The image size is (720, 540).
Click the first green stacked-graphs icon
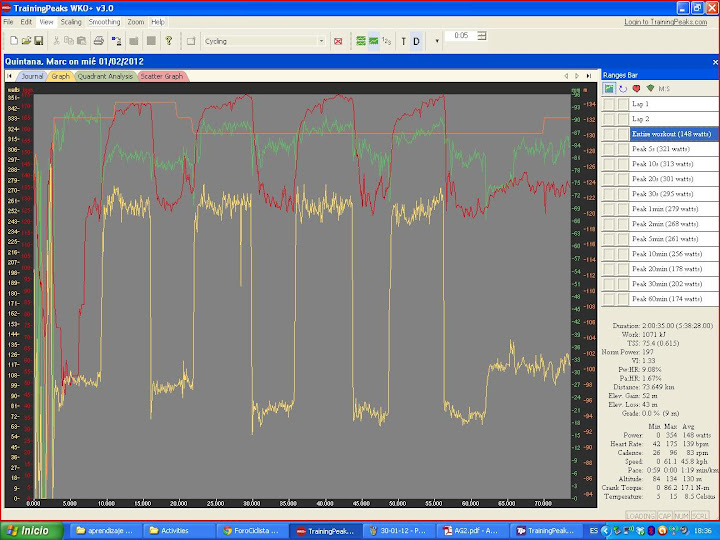[x=361, y=41]
